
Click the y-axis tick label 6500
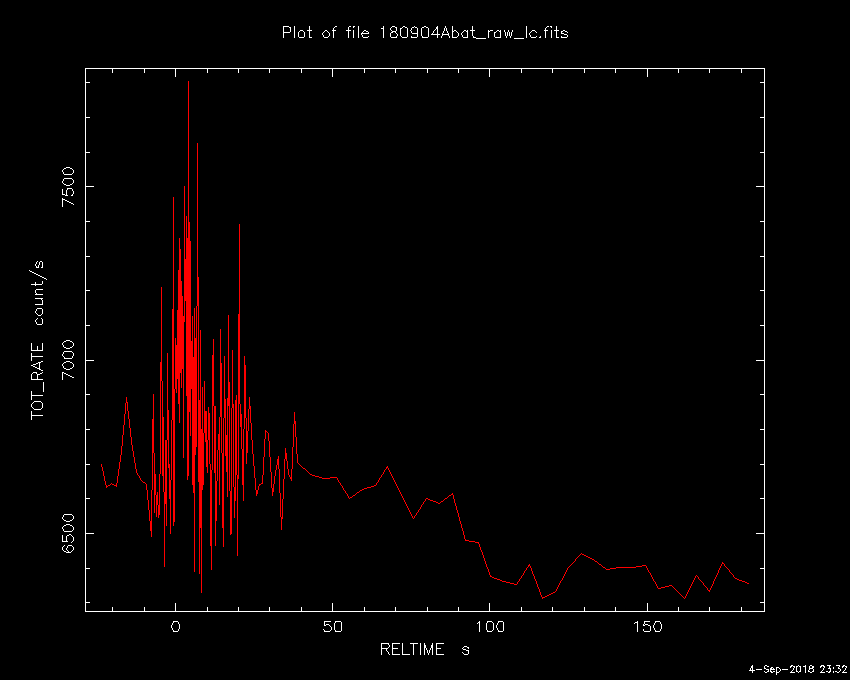[69, 534]
